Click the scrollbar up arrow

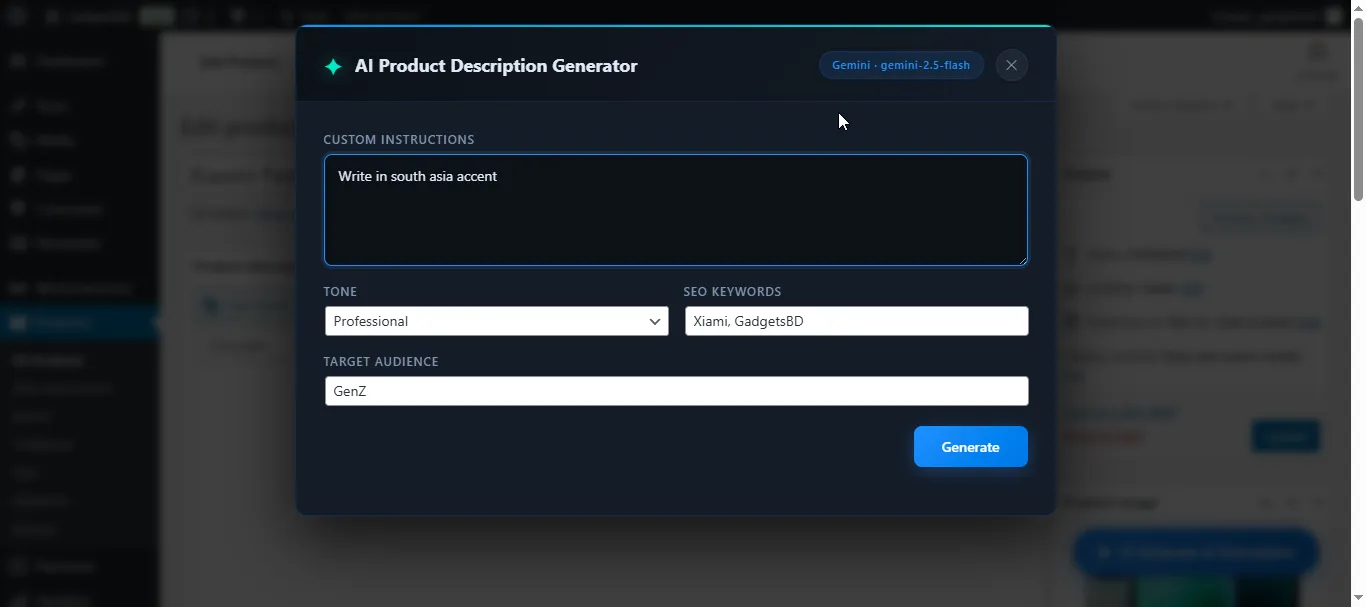(1357, 8)
